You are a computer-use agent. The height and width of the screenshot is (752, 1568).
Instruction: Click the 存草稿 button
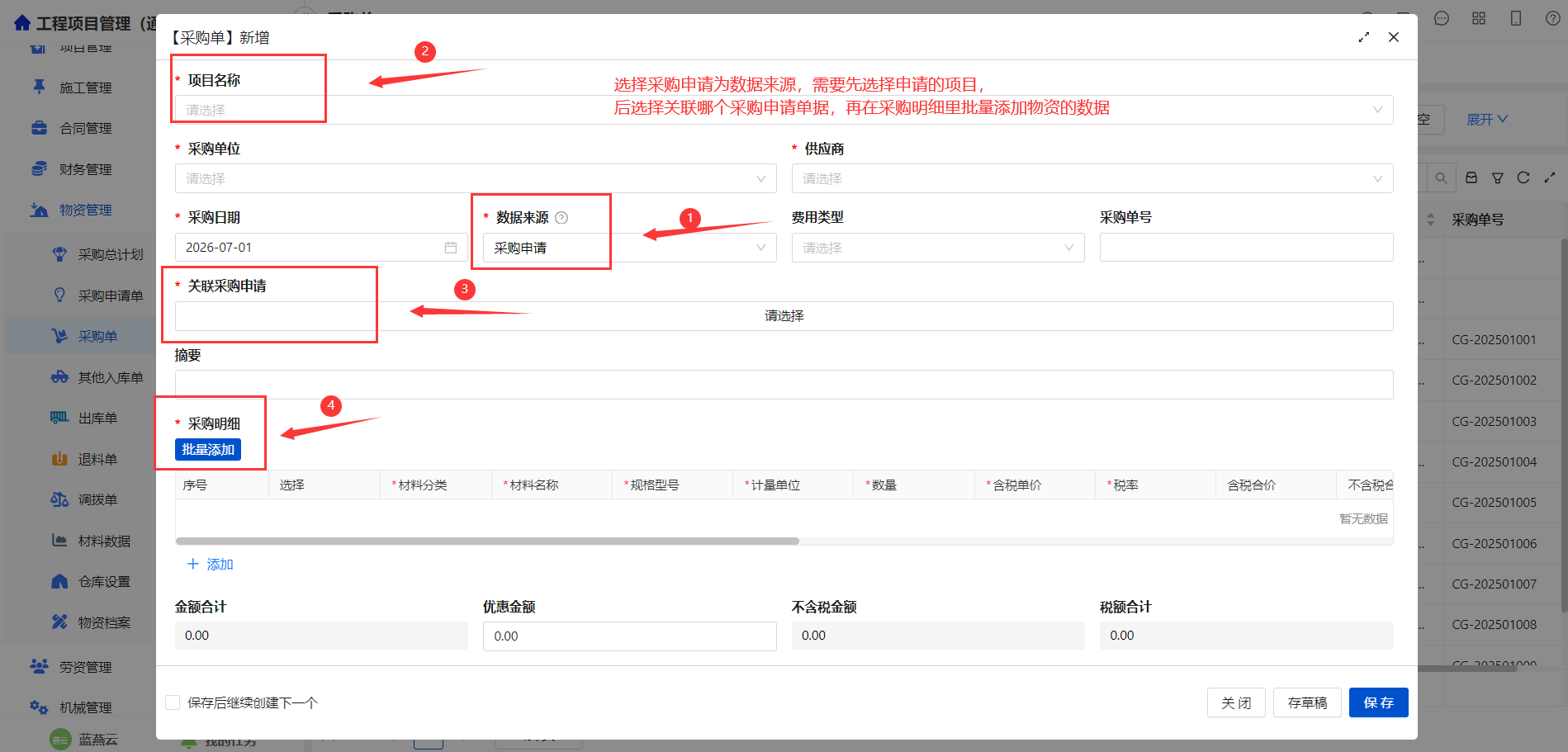[x=1307, y=702]
